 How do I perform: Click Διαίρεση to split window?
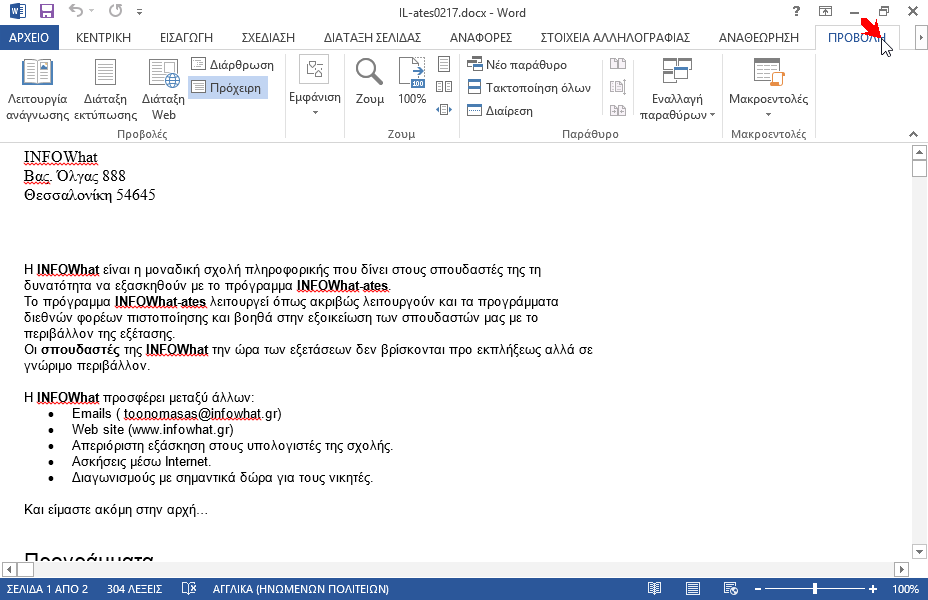coord(500,111)
